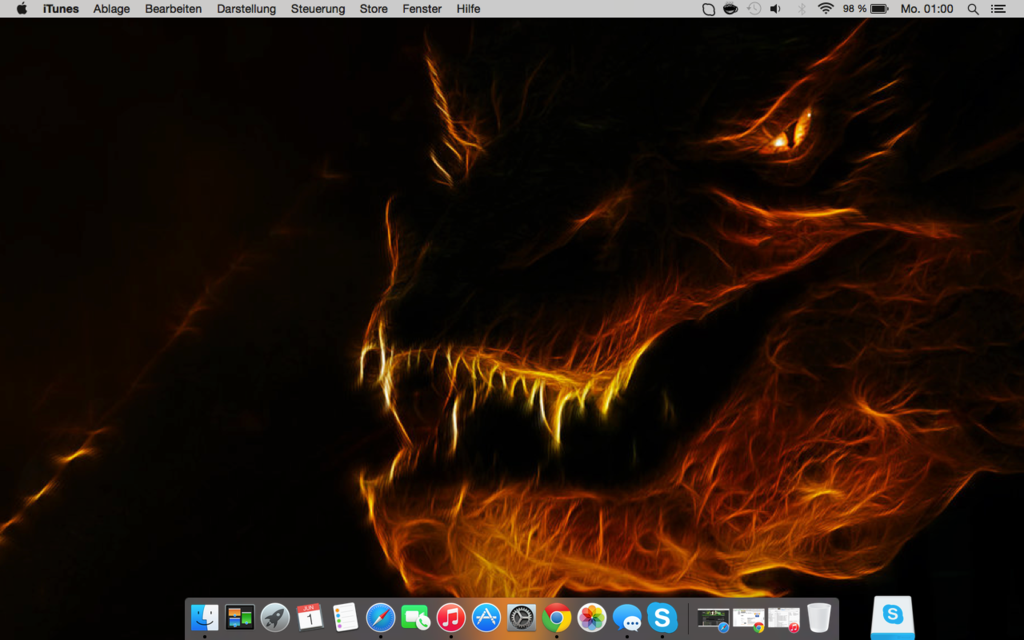Open Reminders from the dock
The height and width of the screenshot is (640, 1024).
click(x=345, y=617)
